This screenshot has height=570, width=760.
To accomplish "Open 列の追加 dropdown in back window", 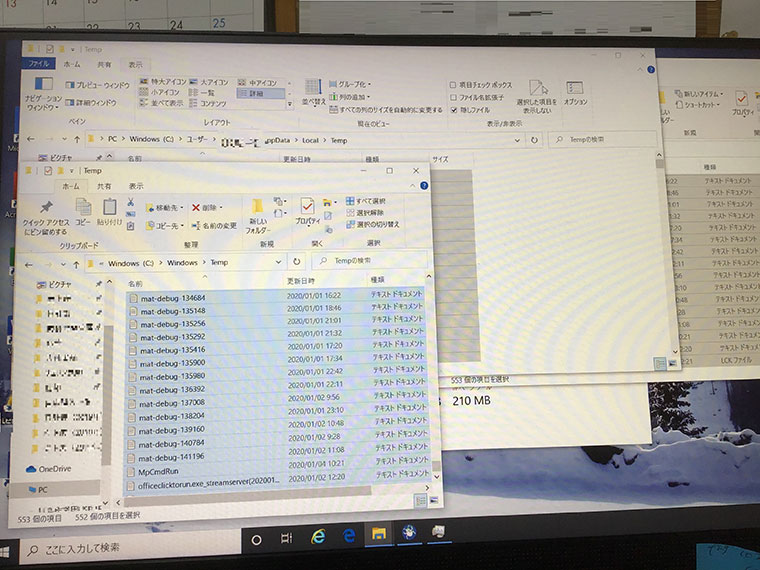I will (349, 97).
